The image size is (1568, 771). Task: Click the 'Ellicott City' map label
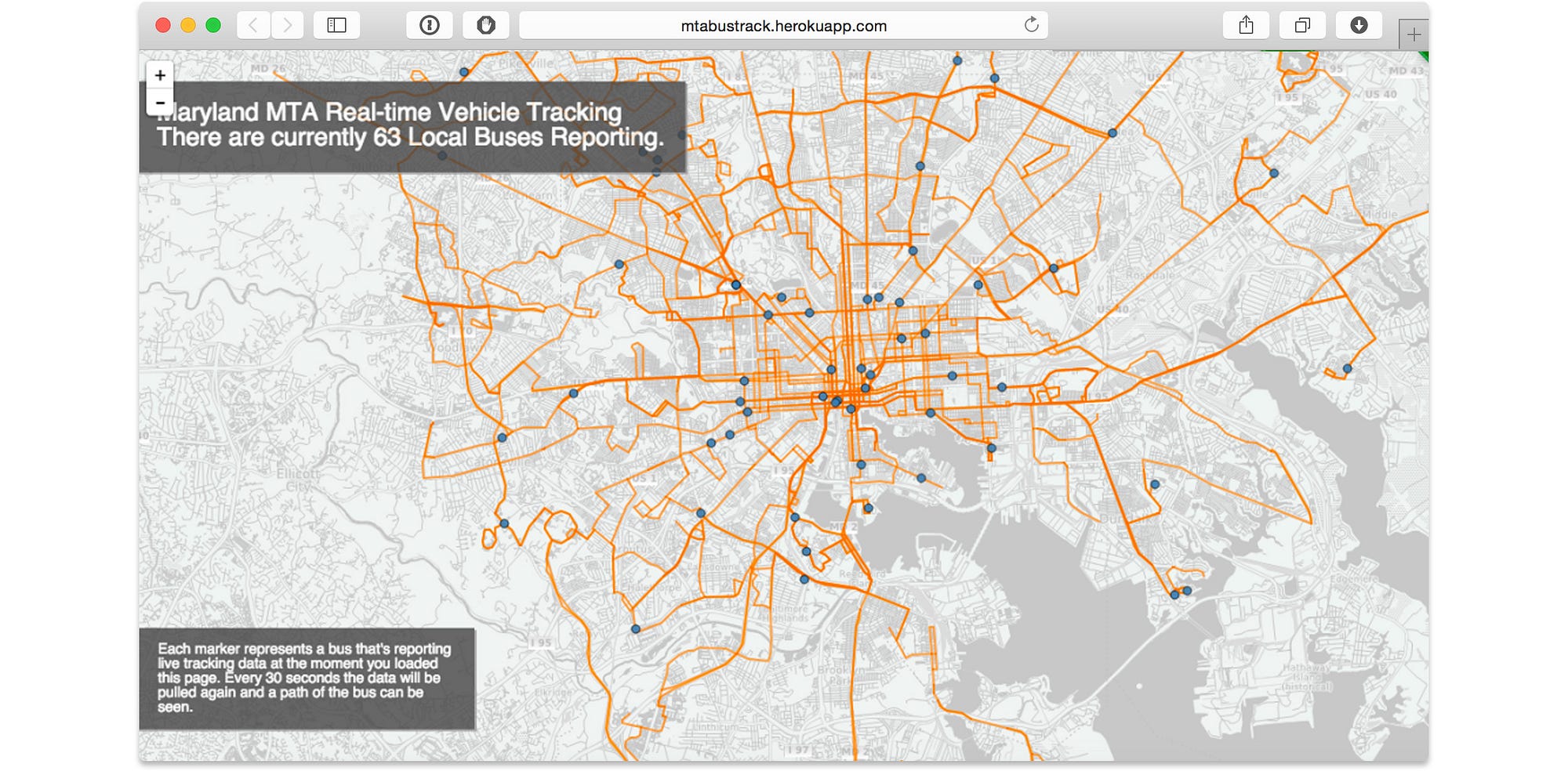pyautogui.click(x=298, y=480)
